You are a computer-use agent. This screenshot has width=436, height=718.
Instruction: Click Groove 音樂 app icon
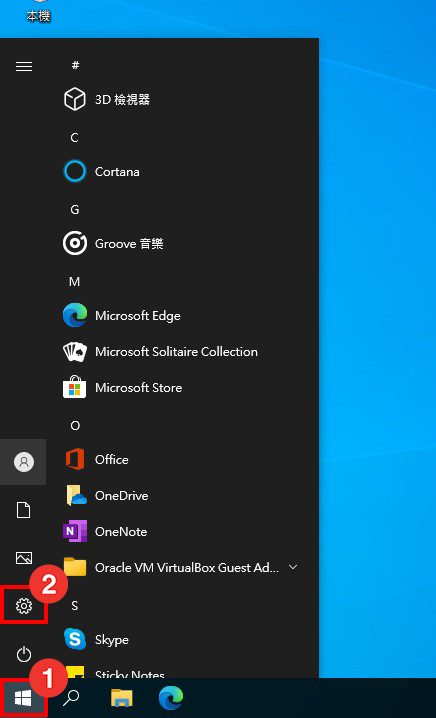click(74, 244)
